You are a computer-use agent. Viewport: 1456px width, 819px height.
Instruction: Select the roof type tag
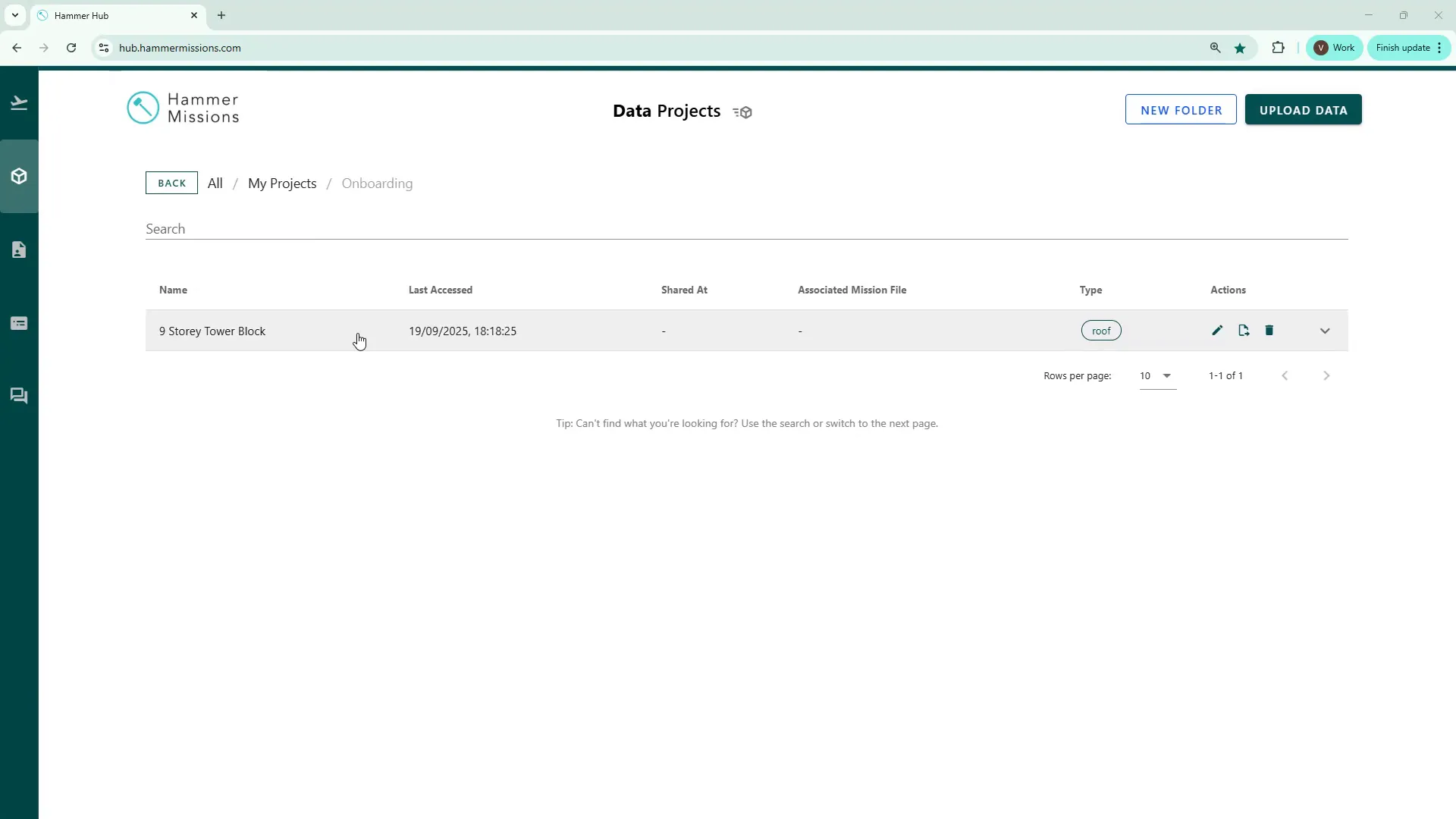1101,331
